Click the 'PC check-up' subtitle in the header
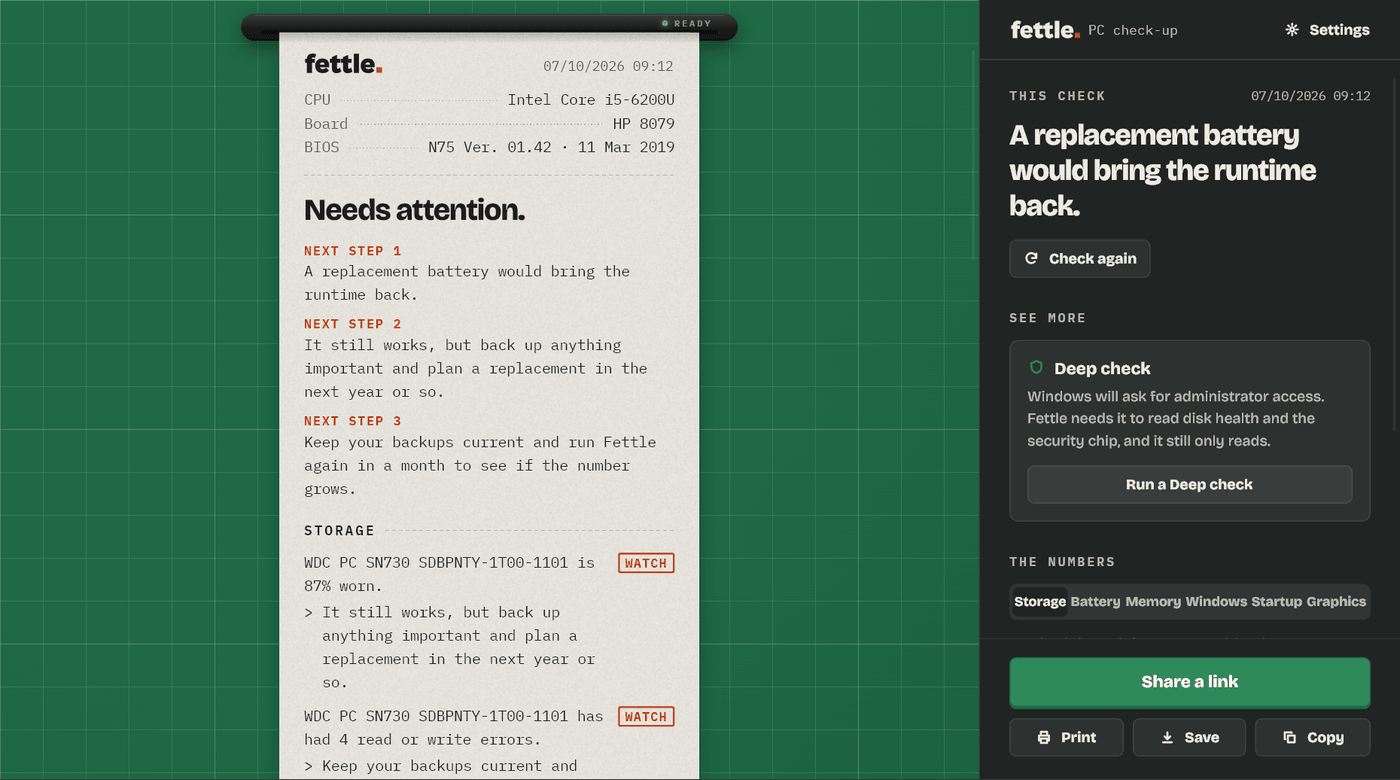The height and width of the screenshot is (780, 1400). pyautogui.click(x=1133, y=31)
